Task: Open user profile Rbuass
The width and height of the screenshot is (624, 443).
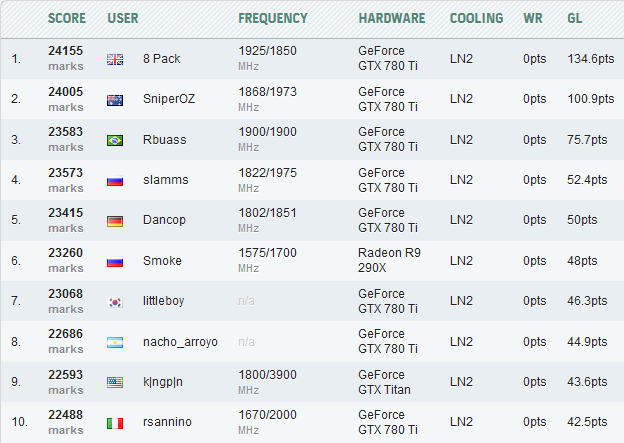Action: point(165,140)
